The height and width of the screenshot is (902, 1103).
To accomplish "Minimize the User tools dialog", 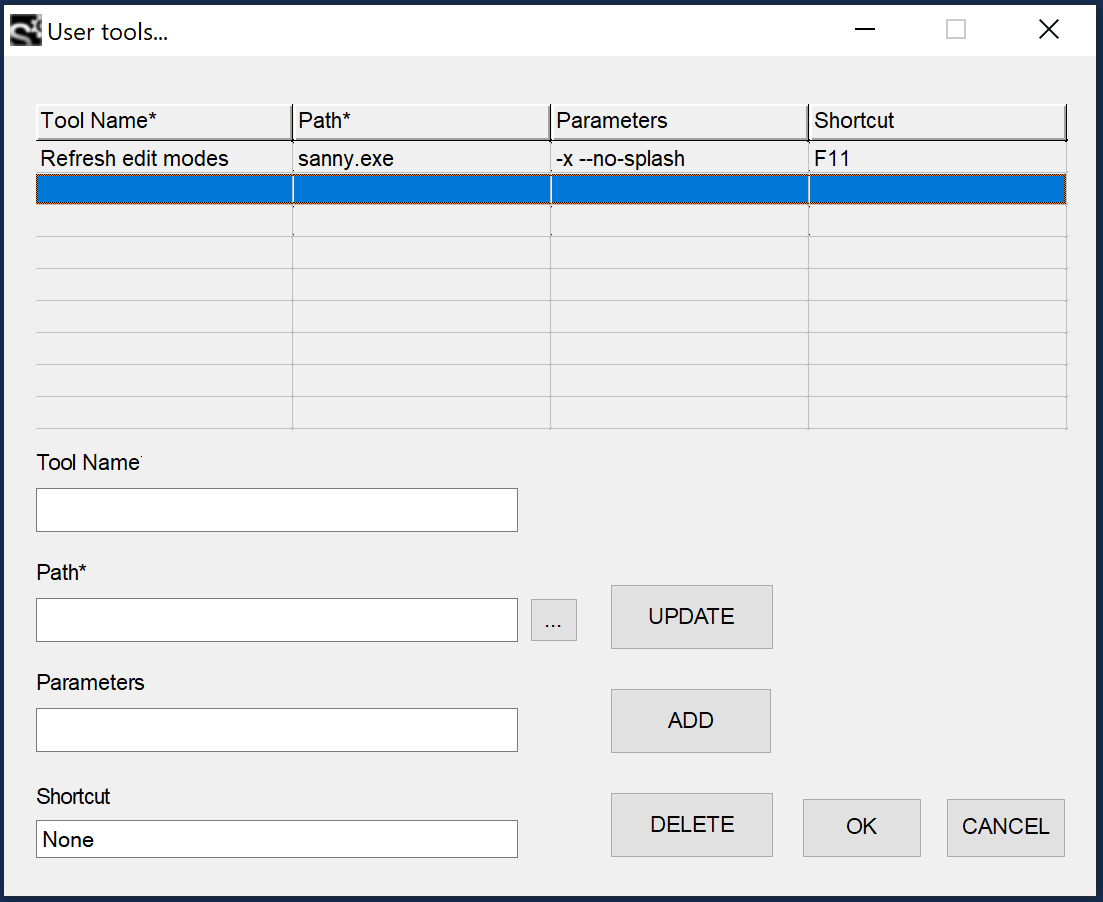I will click(x=864, y=30).
